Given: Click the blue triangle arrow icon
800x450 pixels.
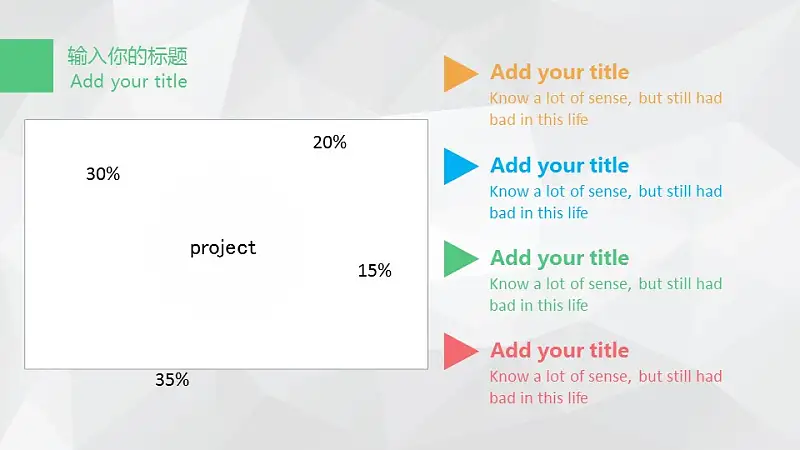Looking at the screenshot, I should (461, 166).
